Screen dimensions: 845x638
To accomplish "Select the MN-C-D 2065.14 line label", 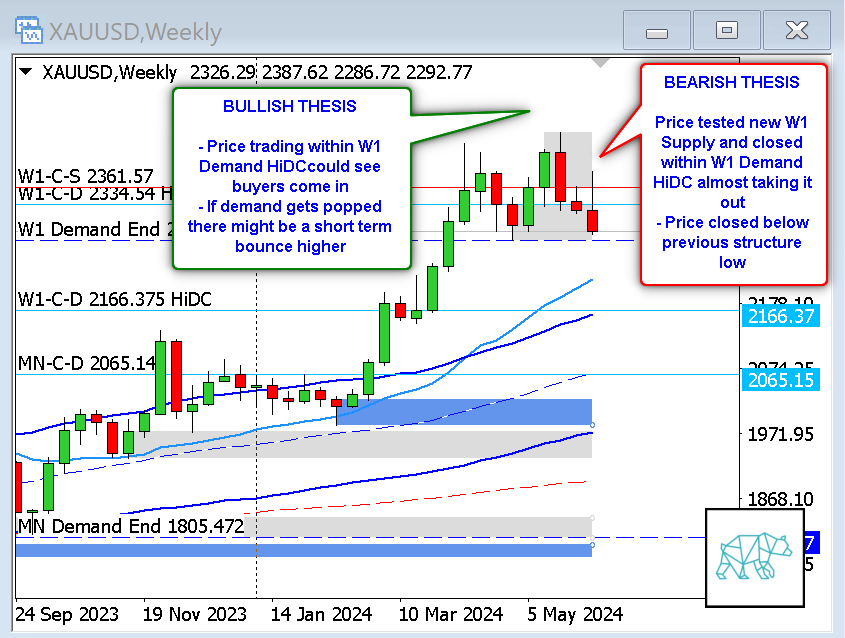I will 88,362.
